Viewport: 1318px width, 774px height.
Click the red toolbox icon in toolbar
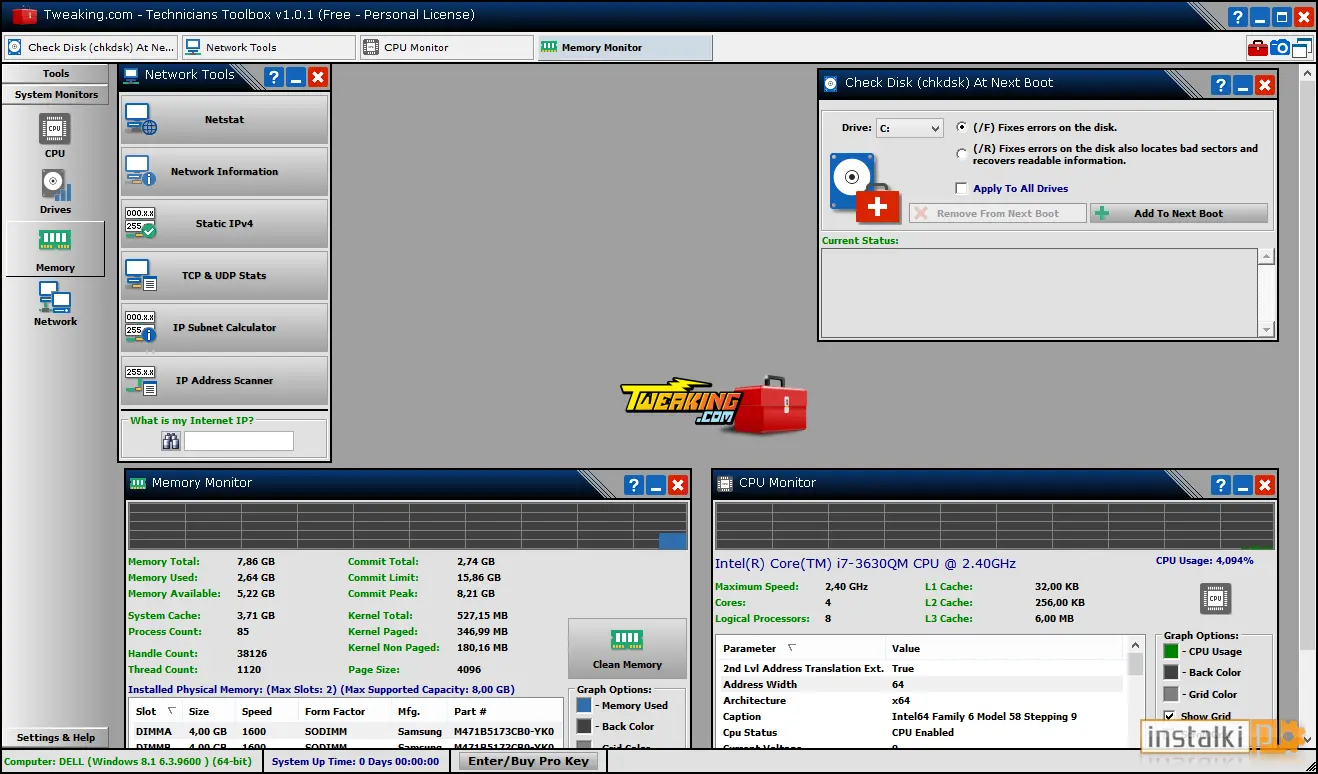1257,47
